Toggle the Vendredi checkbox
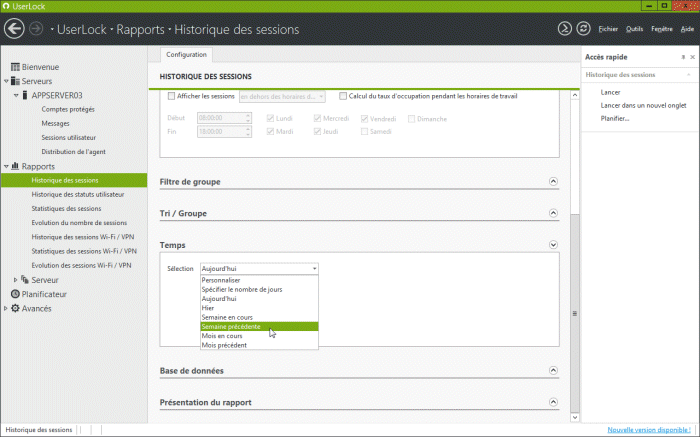Image resolution: width=700 pixels, height=437 pixels. 364,118
